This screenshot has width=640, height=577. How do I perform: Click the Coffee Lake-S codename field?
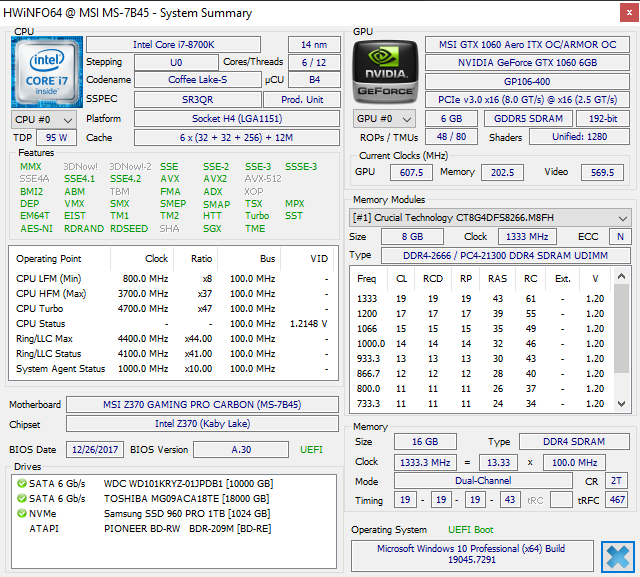(x=198, y=80)
